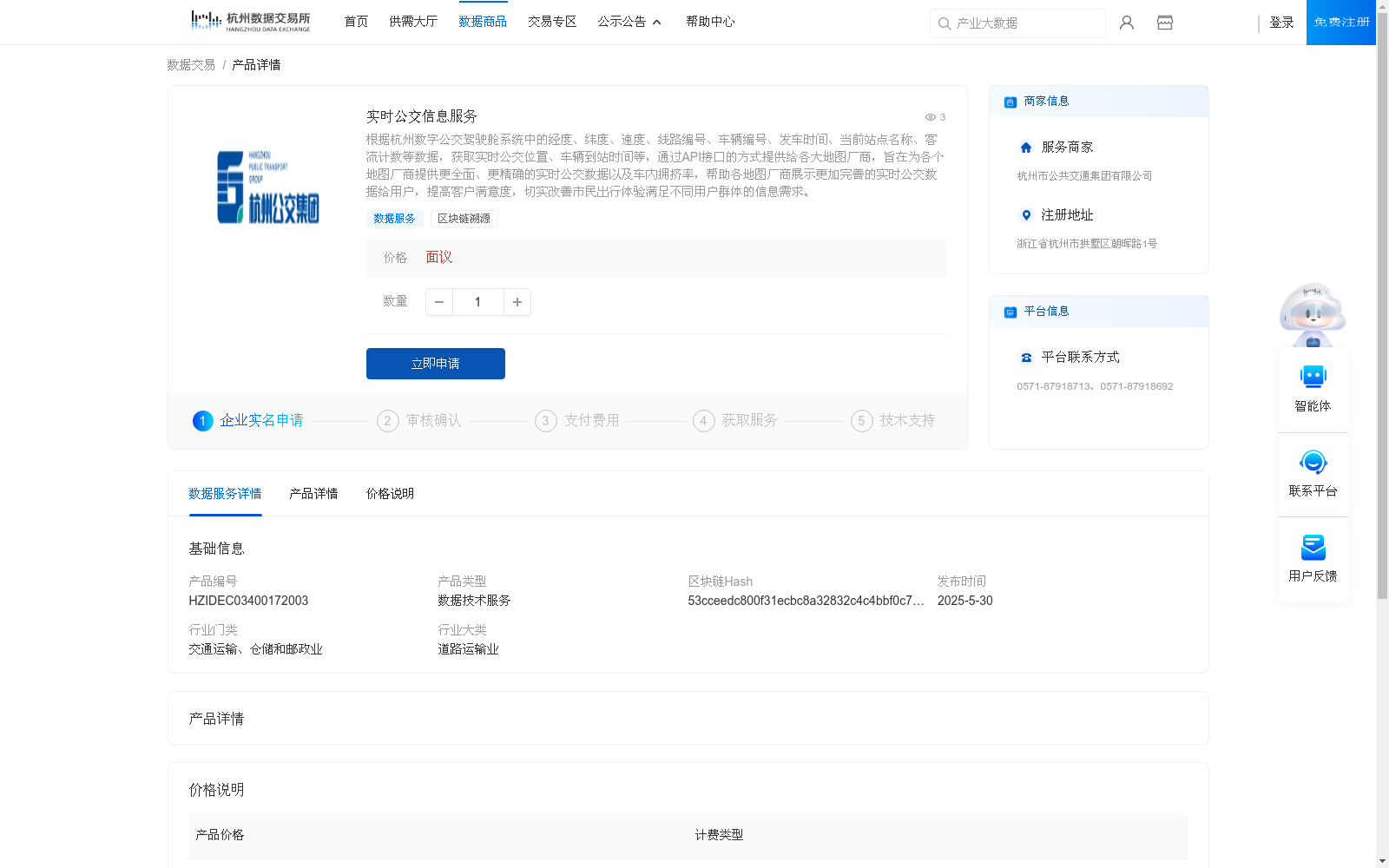Click the 平台联系方式 phone icon
This screenshot has height=868, width=1389.
tap(1025, 357)
